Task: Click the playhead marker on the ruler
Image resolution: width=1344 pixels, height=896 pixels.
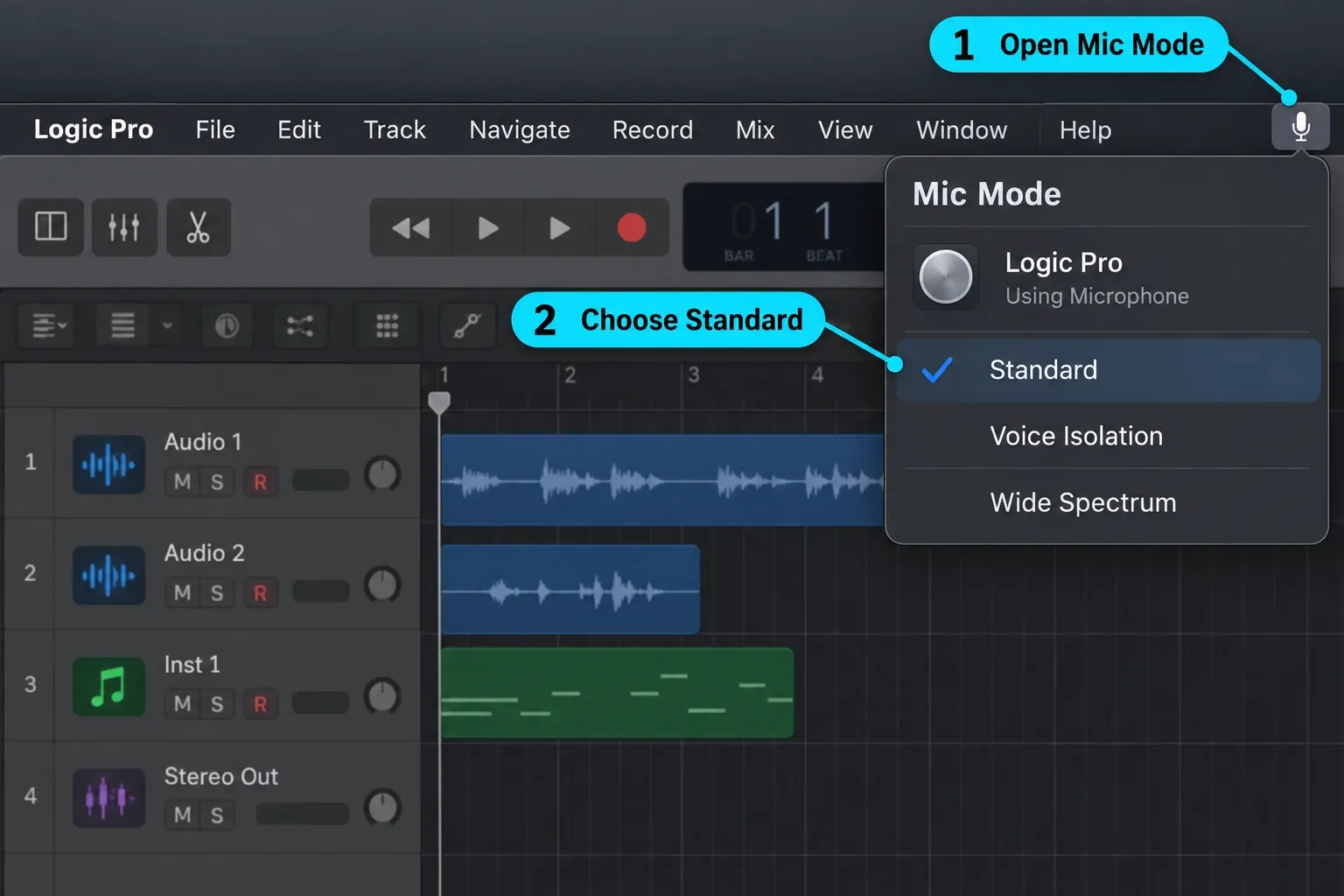Action: coord(439,402)
